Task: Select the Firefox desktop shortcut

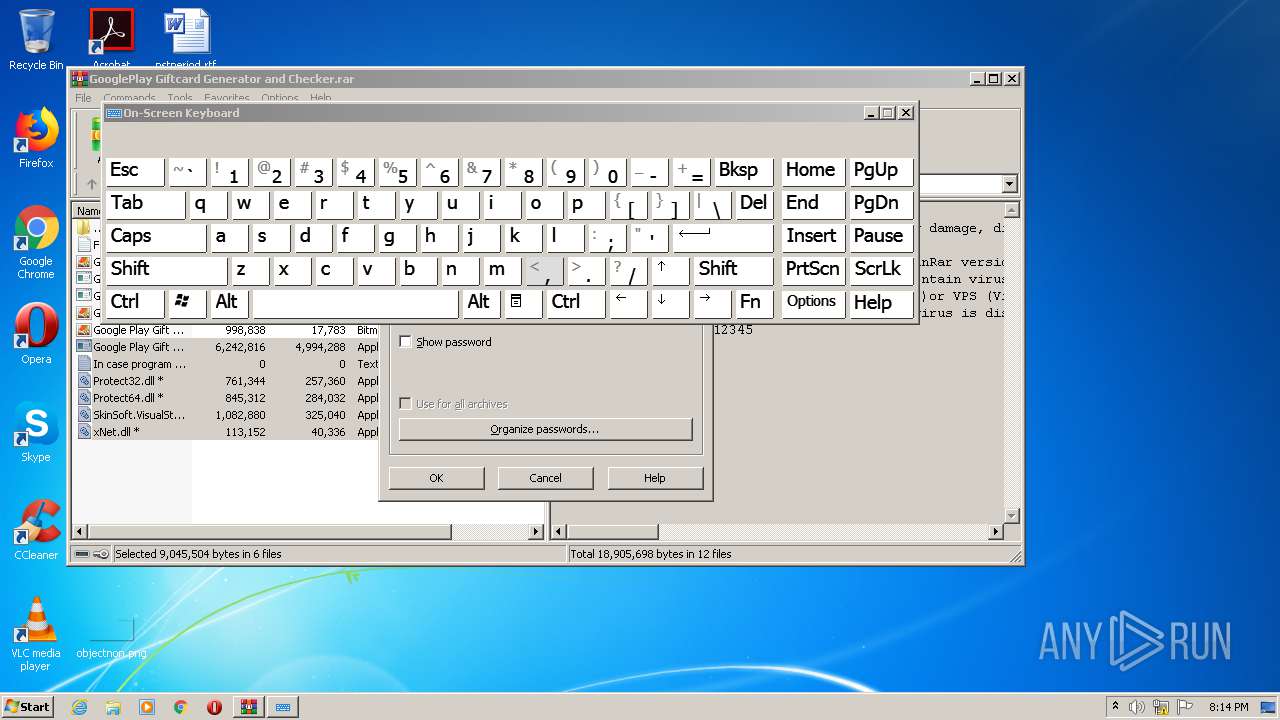Action: (x=36, y=138)
